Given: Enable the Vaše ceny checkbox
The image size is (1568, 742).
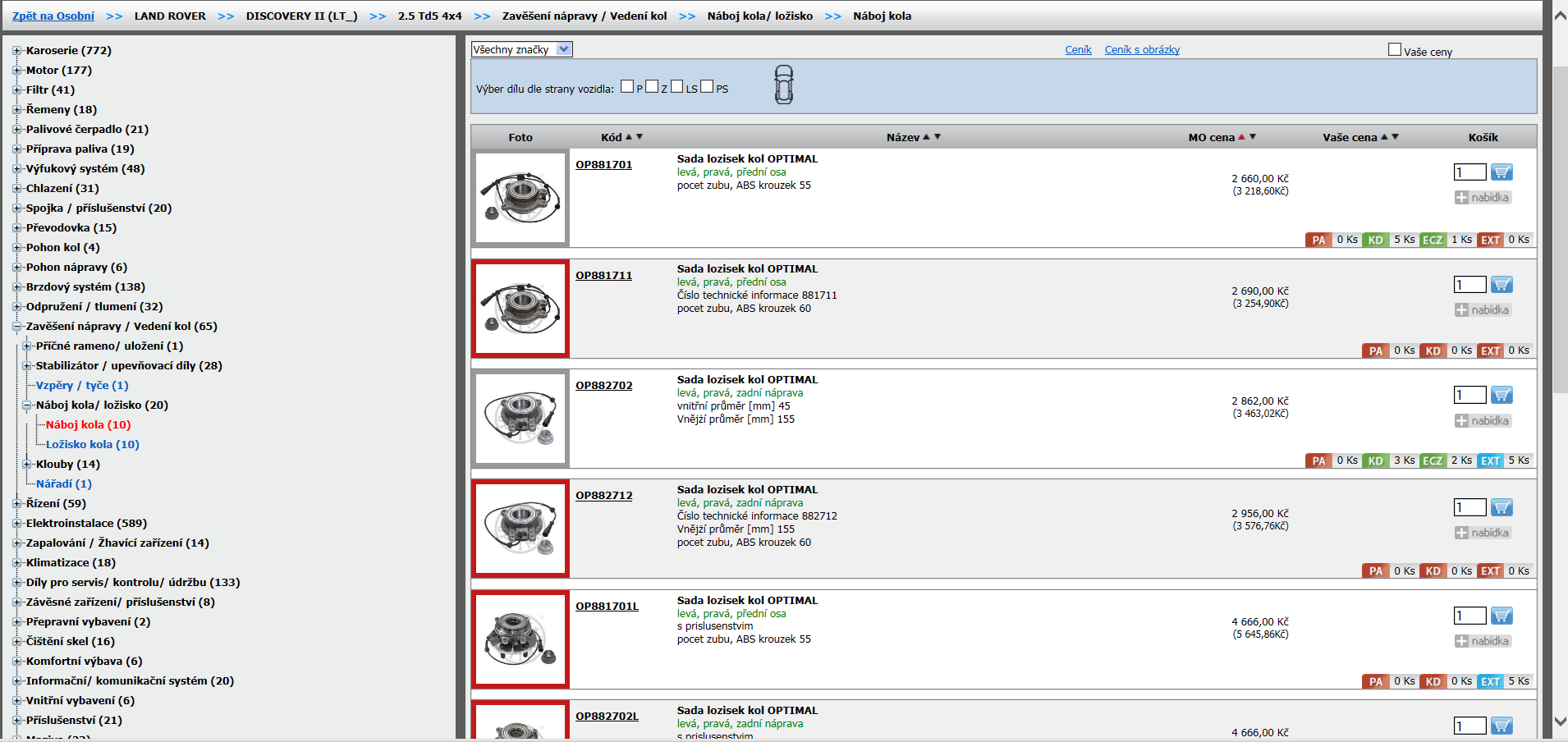Looking at the screenshot, I should point(1394,50).
